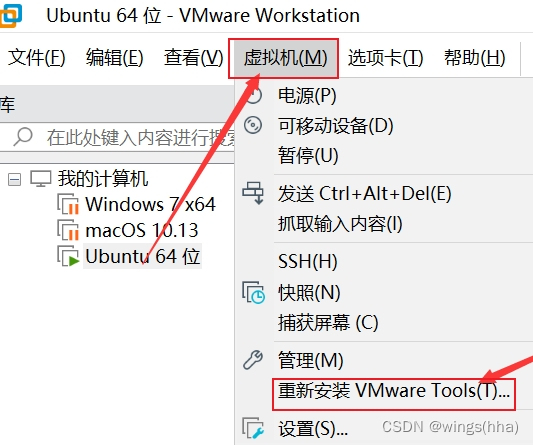The image size is (533, 445).
Task: Open the 管理(M) submenu
Action: pyautogui.click(x=310, y=360)
